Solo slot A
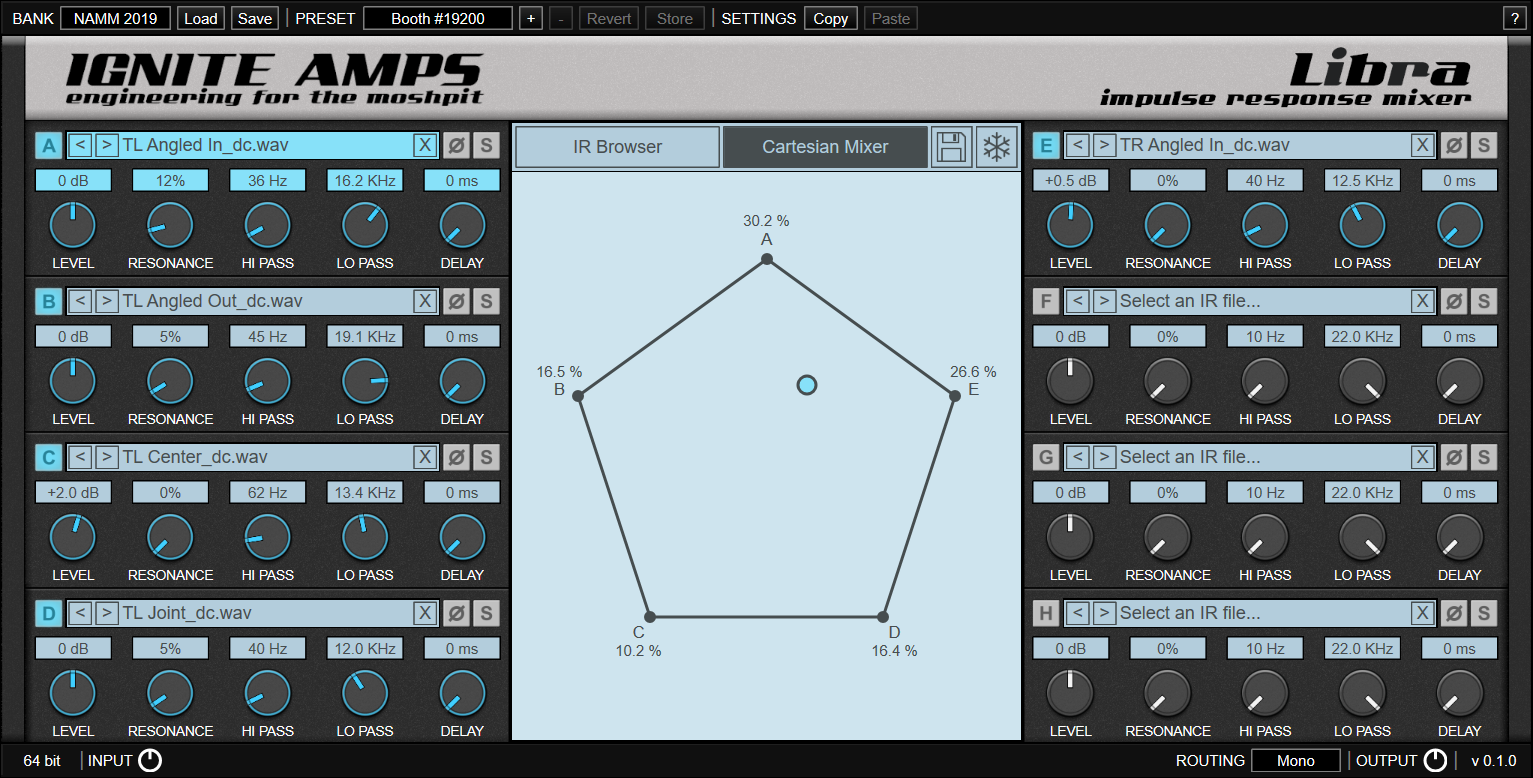The image size is (1533, 778). [x=486, y=145]
